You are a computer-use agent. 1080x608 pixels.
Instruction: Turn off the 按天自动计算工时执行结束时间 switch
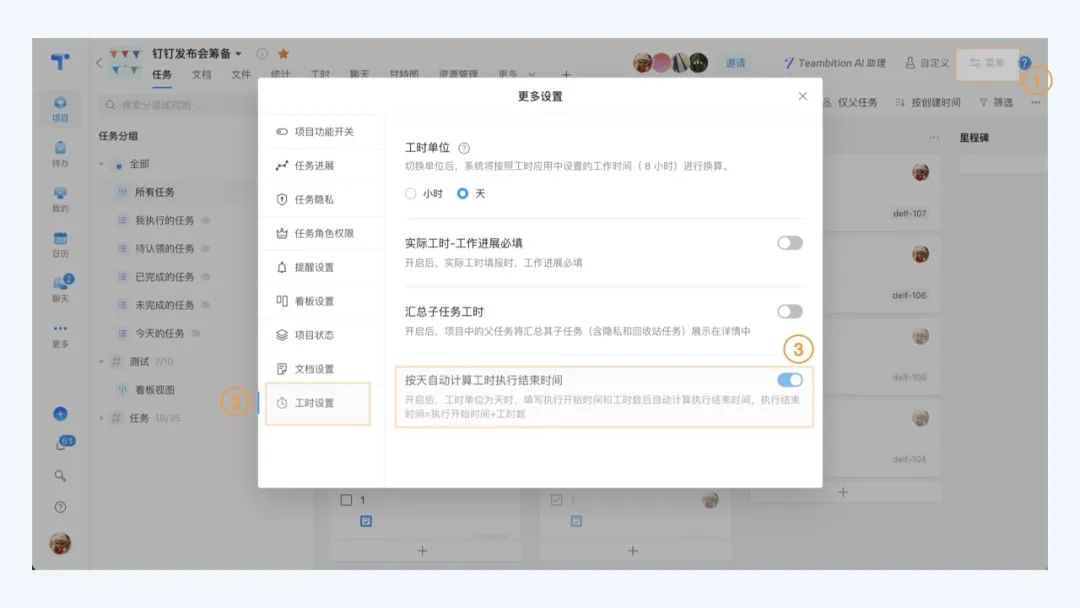790,380
